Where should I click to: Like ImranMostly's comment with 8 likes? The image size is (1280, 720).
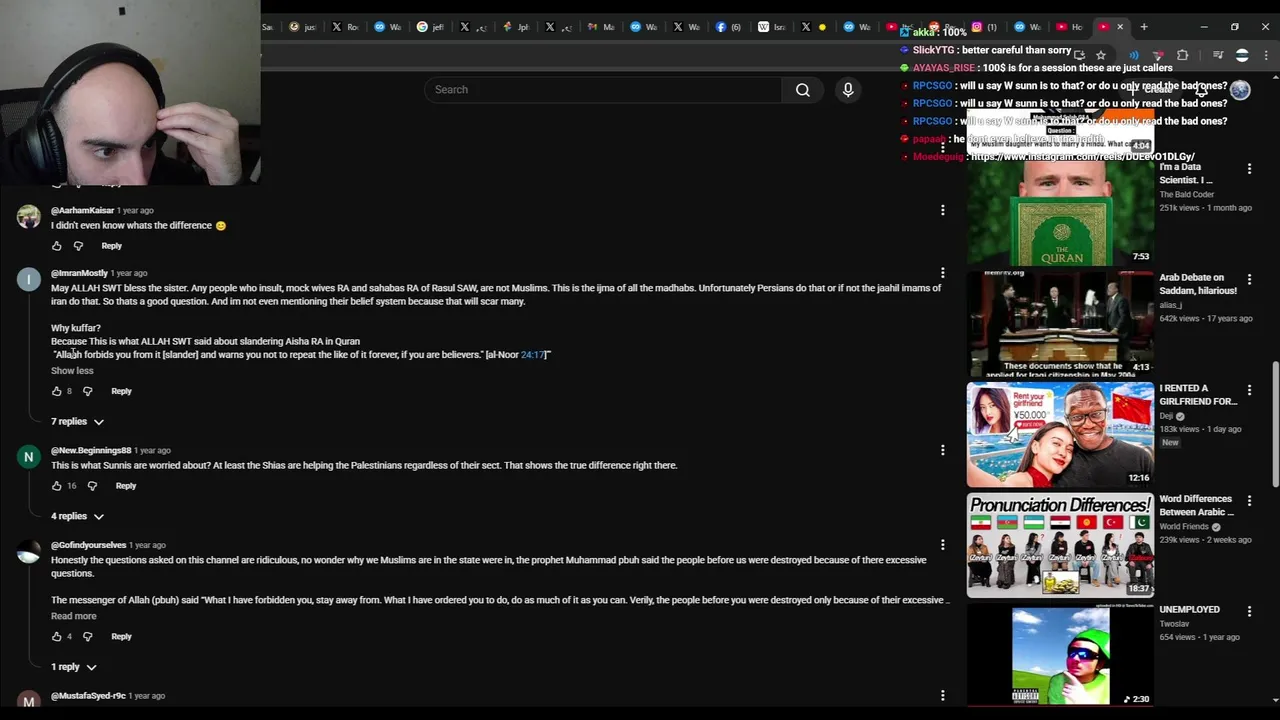(56, 391)
